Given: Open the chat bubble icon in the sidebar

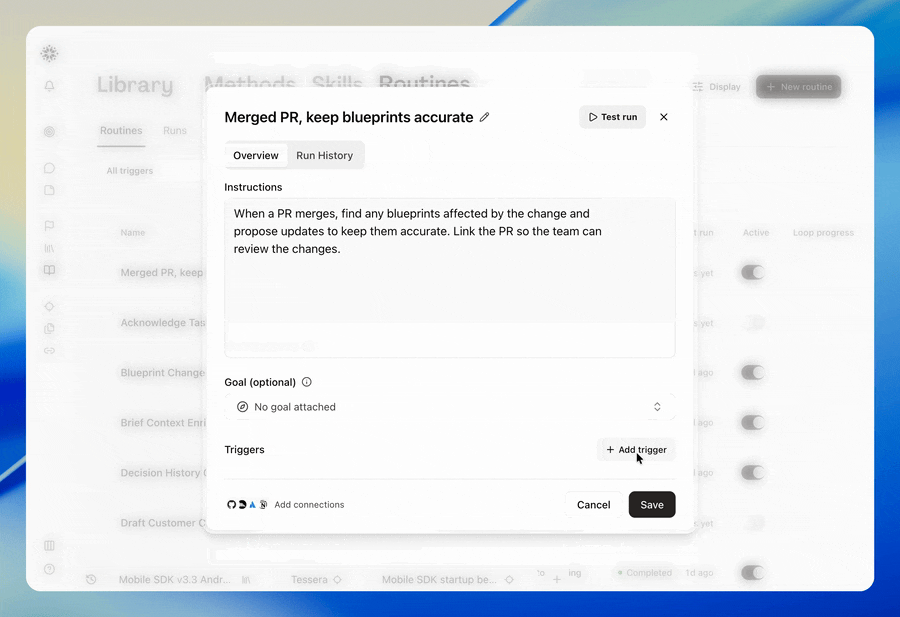Looking at the screenshot, I should coord(49,168).
